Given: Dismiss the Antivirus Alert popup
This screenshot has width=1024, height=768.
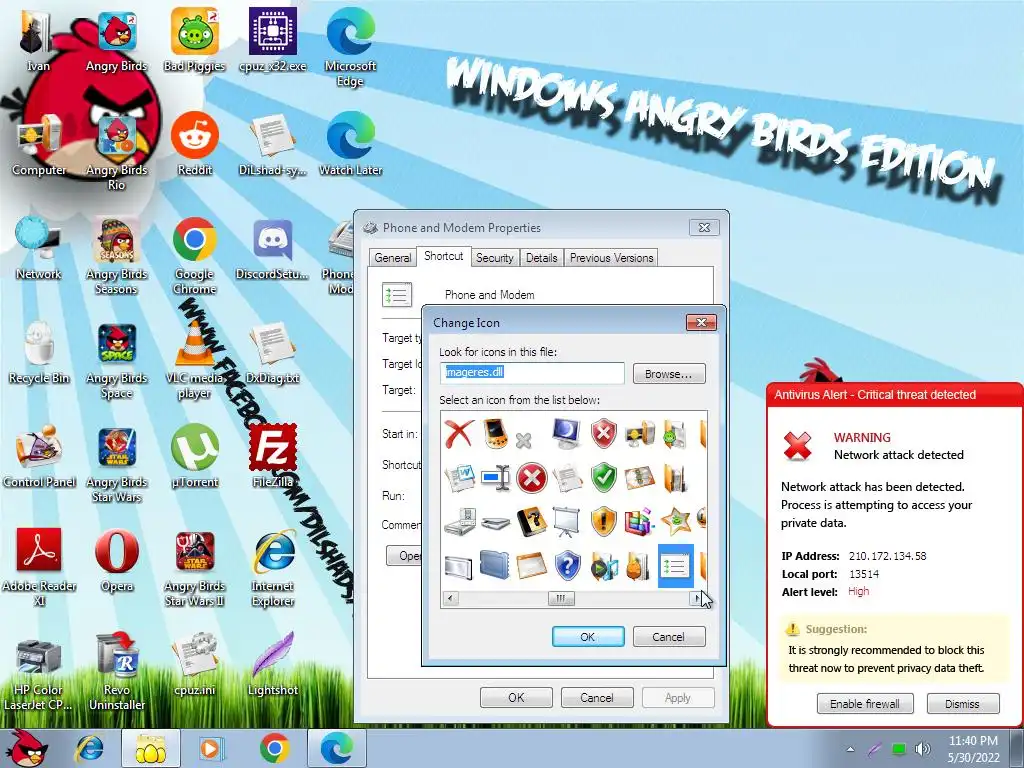Looking at the screenshot, I should pos(963,703).
